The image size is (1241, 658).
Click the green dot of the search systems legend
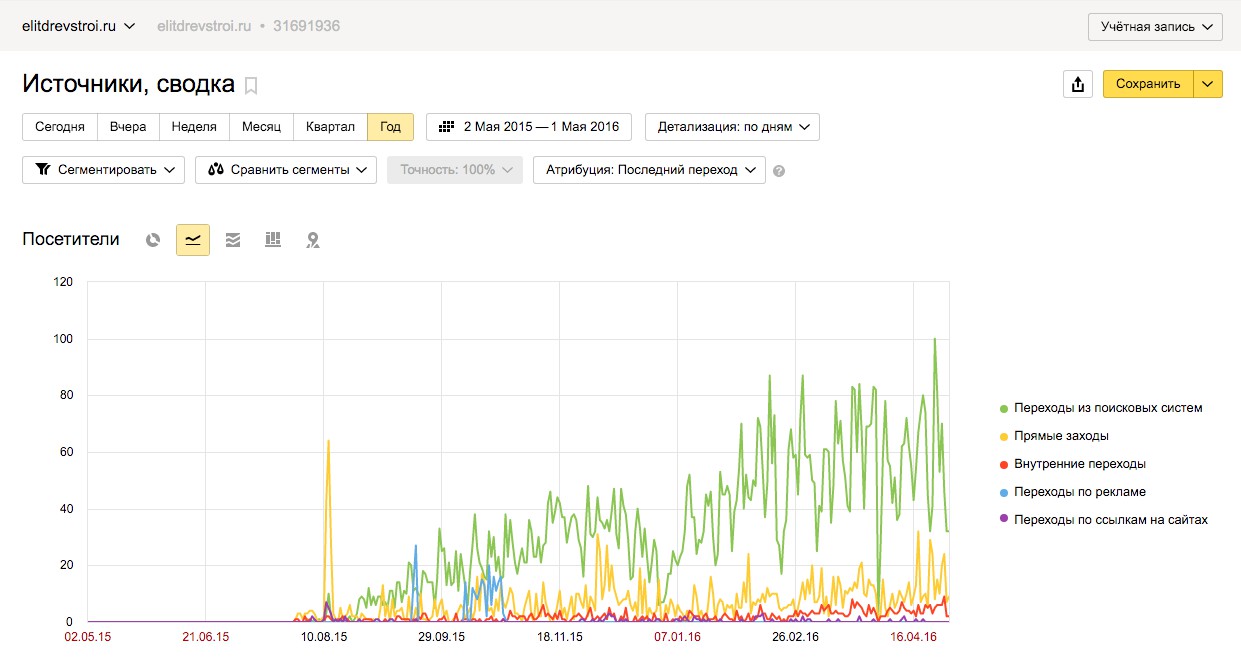[1003, 409]
